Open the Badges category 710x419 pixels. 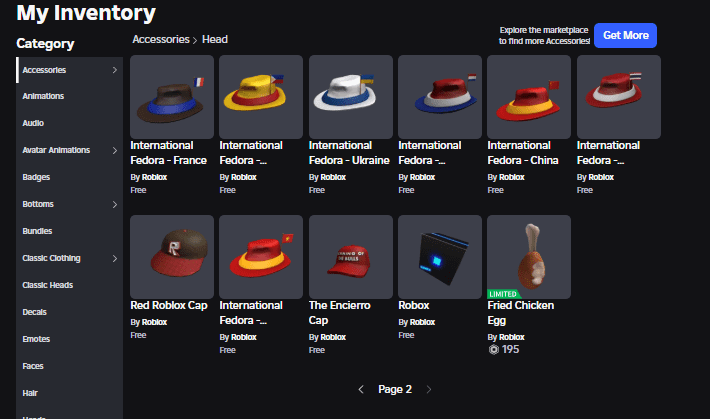[70, 177]
